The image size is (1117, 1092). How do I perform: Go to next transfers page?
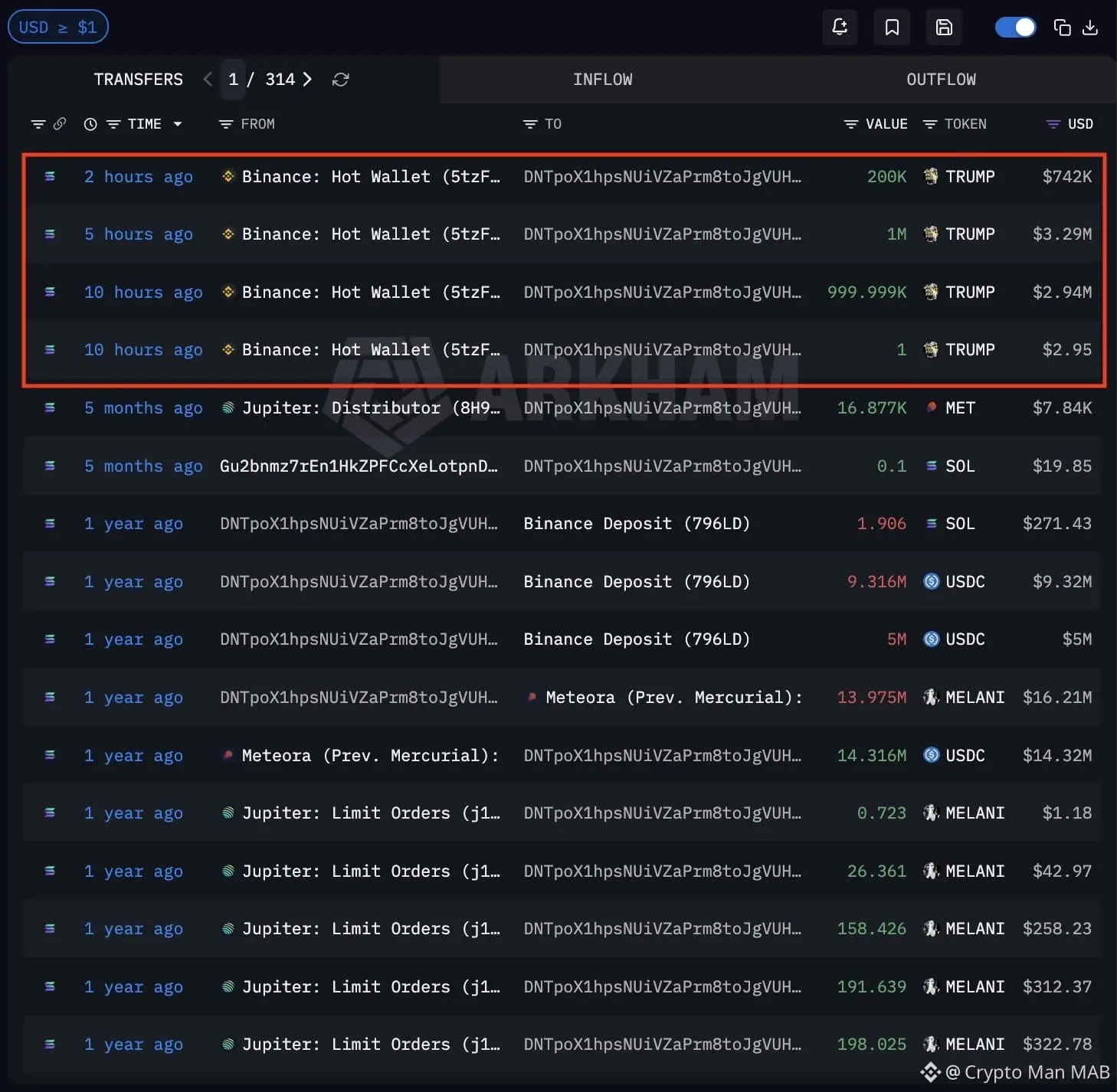[x=308, y=80]
